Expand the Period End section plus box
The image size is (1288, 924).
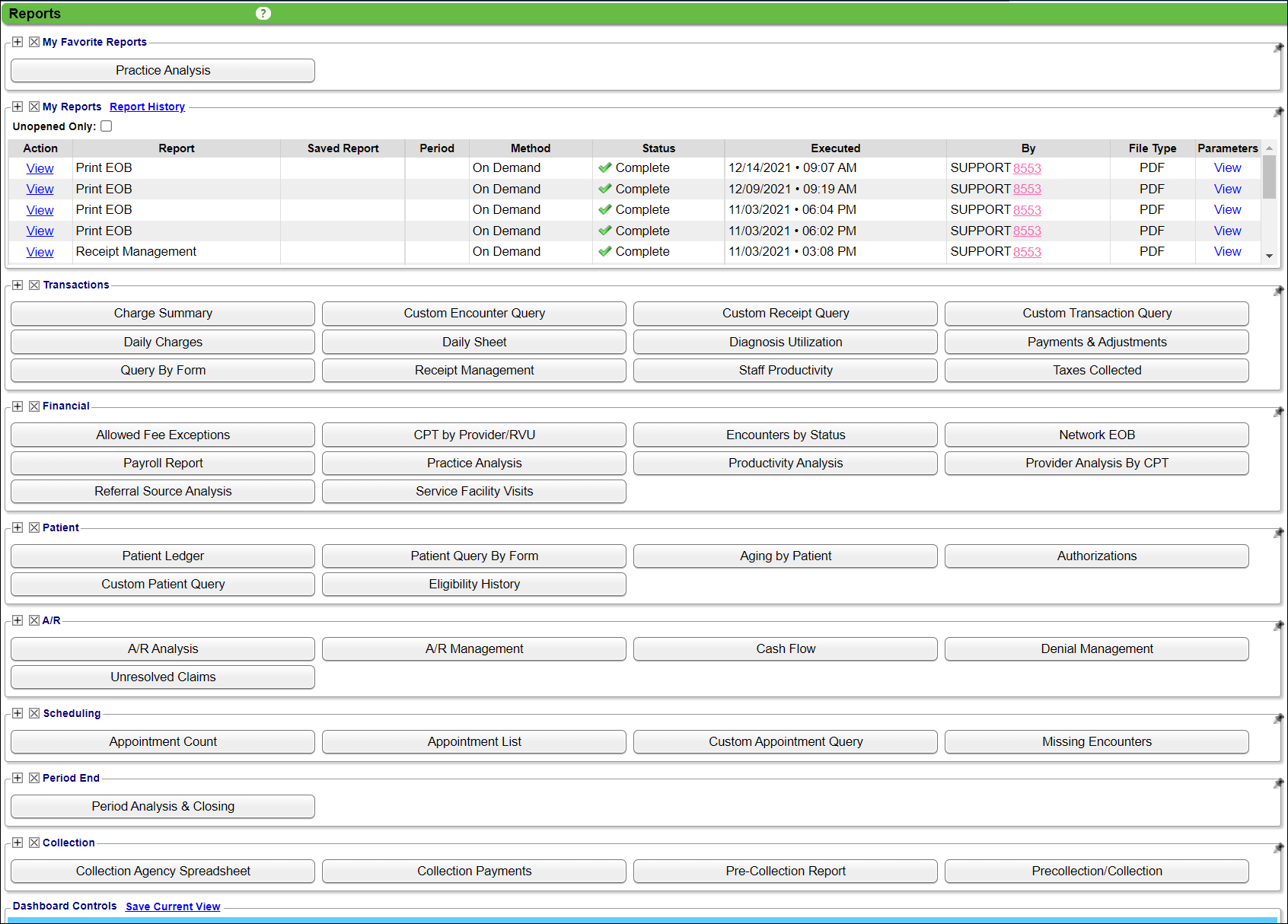point(18,778)
